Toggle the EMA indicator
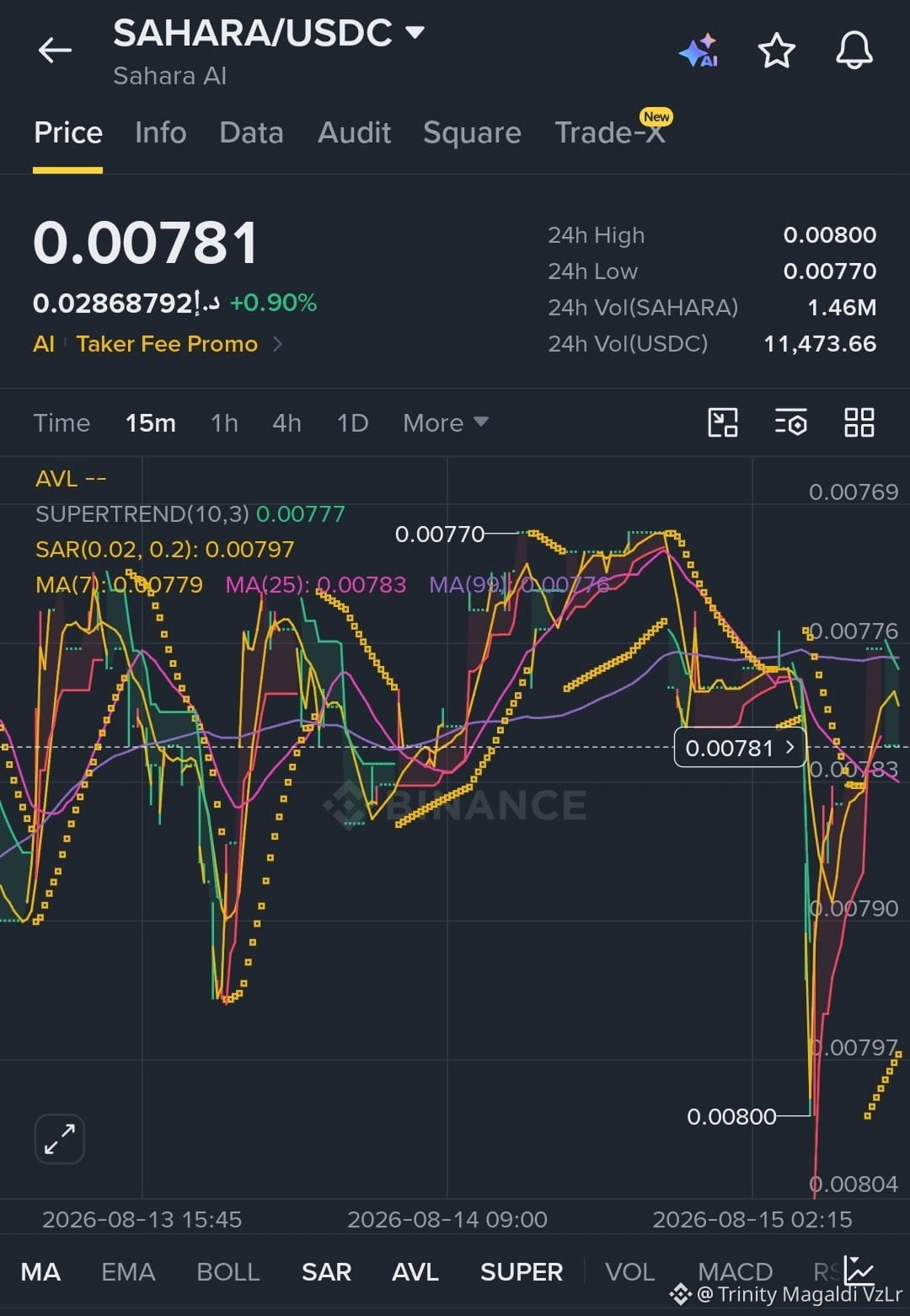Screen dimensions: 910x1316 coord(128,1271)
